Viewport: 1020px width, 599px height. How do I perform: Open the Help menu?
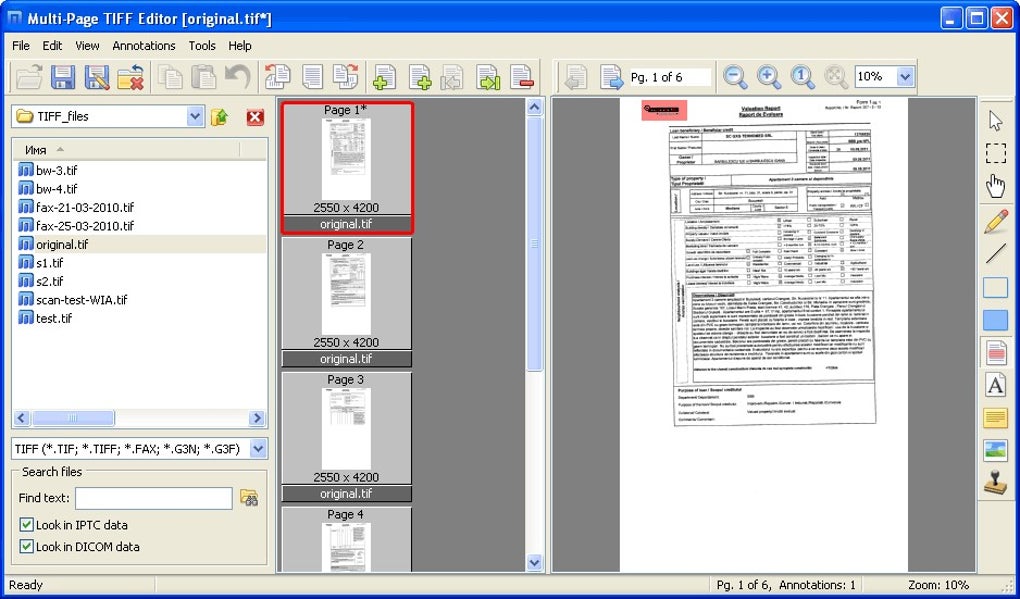239,46
